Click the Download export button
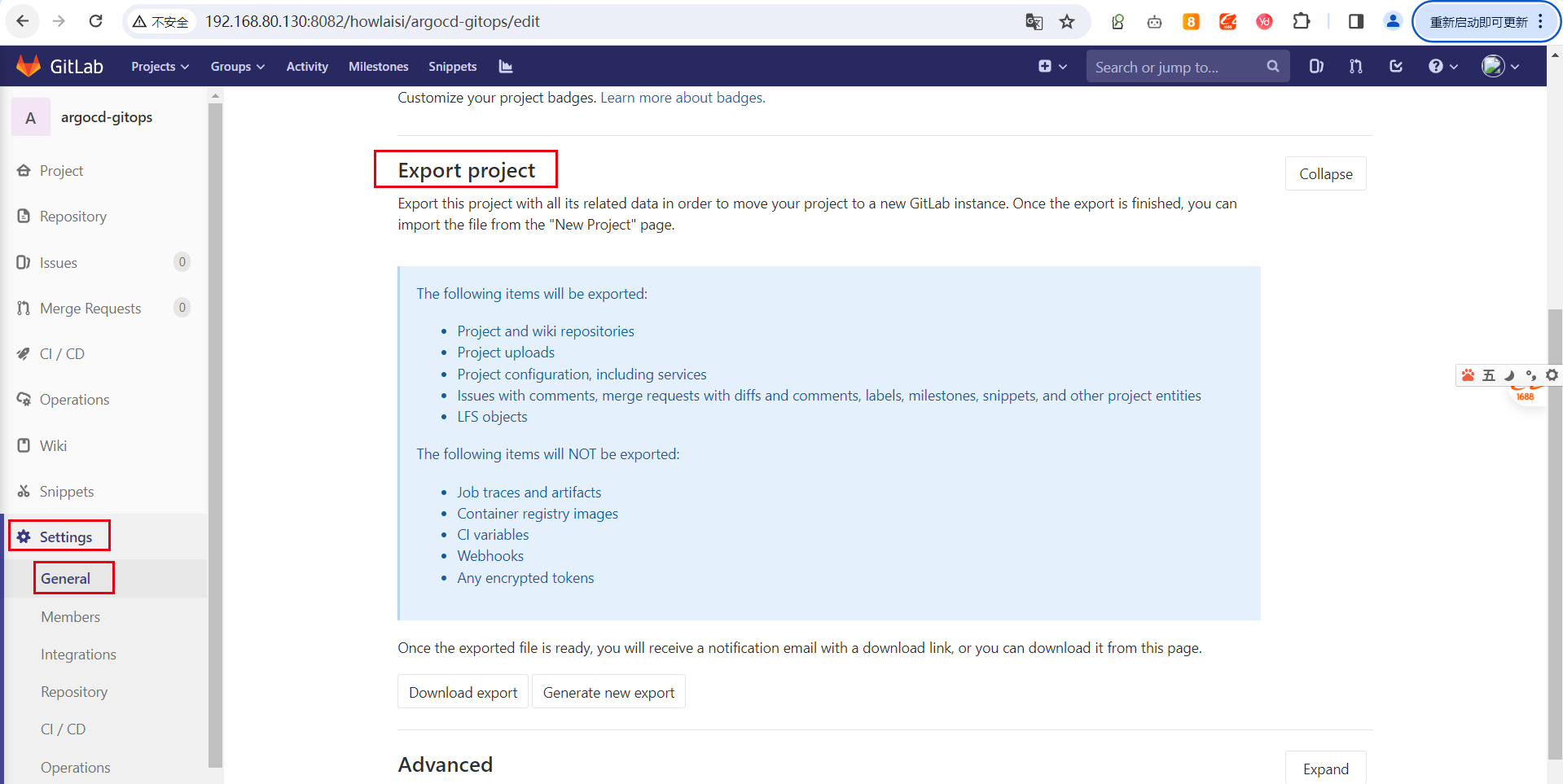The image size is (1563, 784). pyautogui.click(x=463, y=692)
